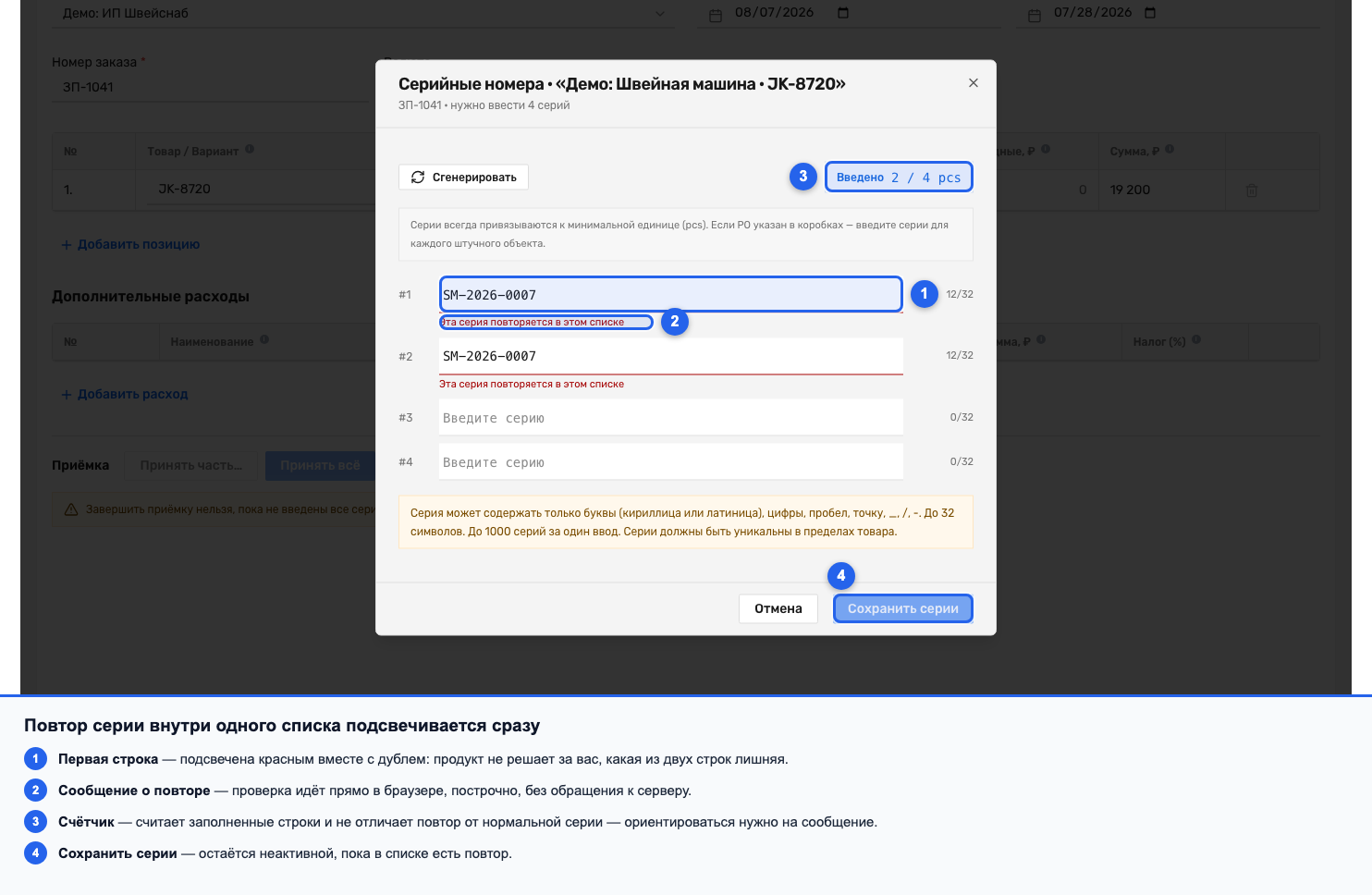The image size is (1372, 895).
Task: Click the info icon next to Наименование
Action: click(x=264, y=339)
